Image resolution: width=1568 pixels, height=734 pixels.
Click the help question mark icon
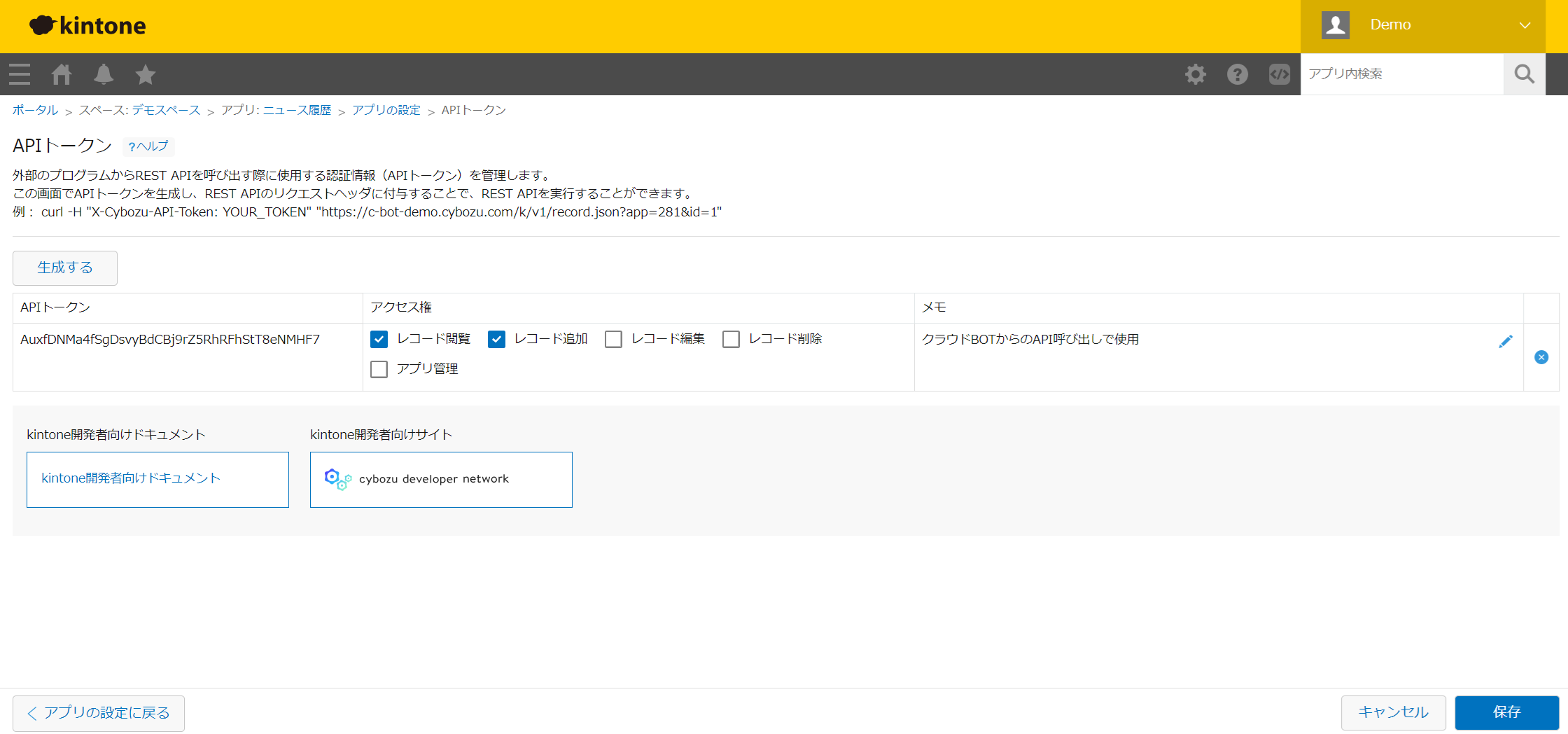point(1238,74)
